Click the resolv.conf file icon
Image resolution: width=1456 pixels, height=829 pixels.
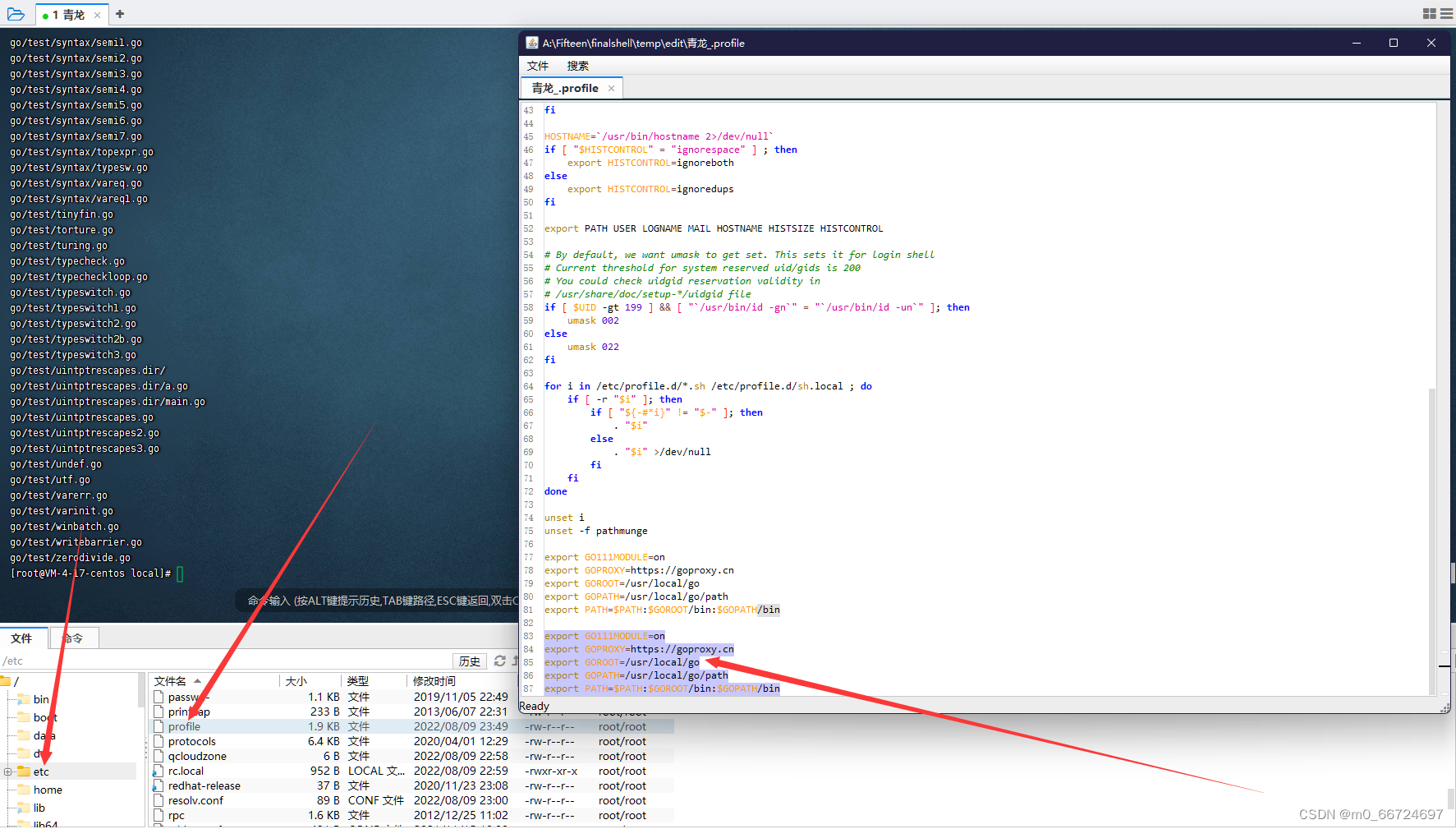[x=158, y=800]
